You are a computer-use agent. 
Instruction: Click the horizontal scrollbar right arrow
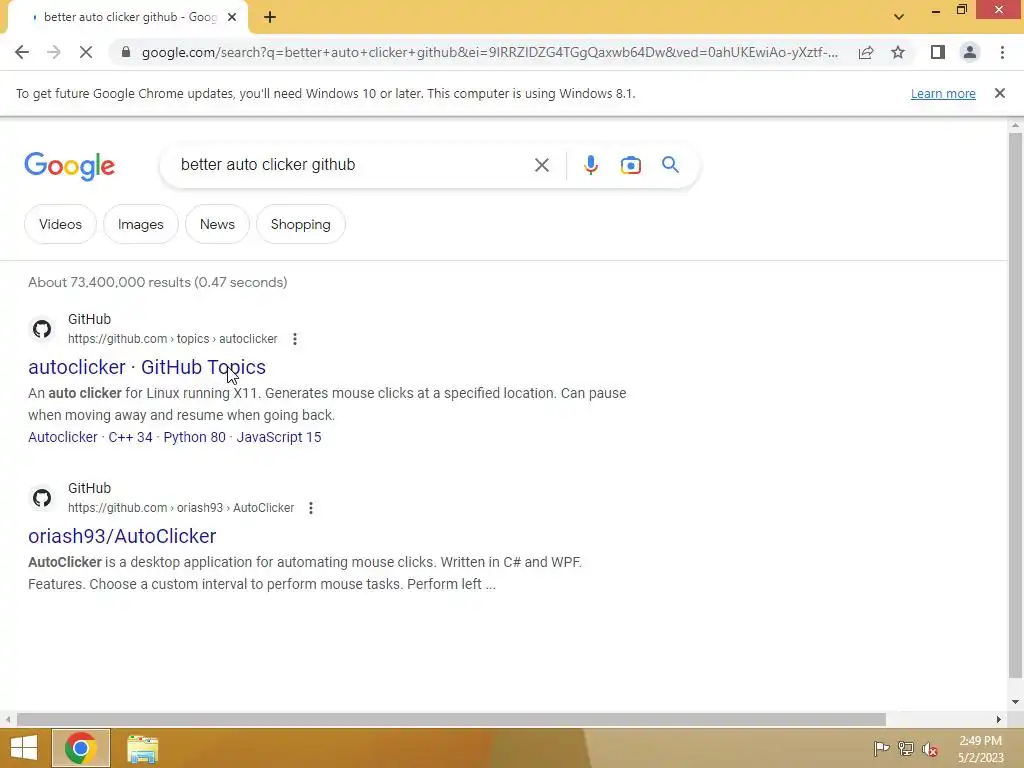pos(999,720)
